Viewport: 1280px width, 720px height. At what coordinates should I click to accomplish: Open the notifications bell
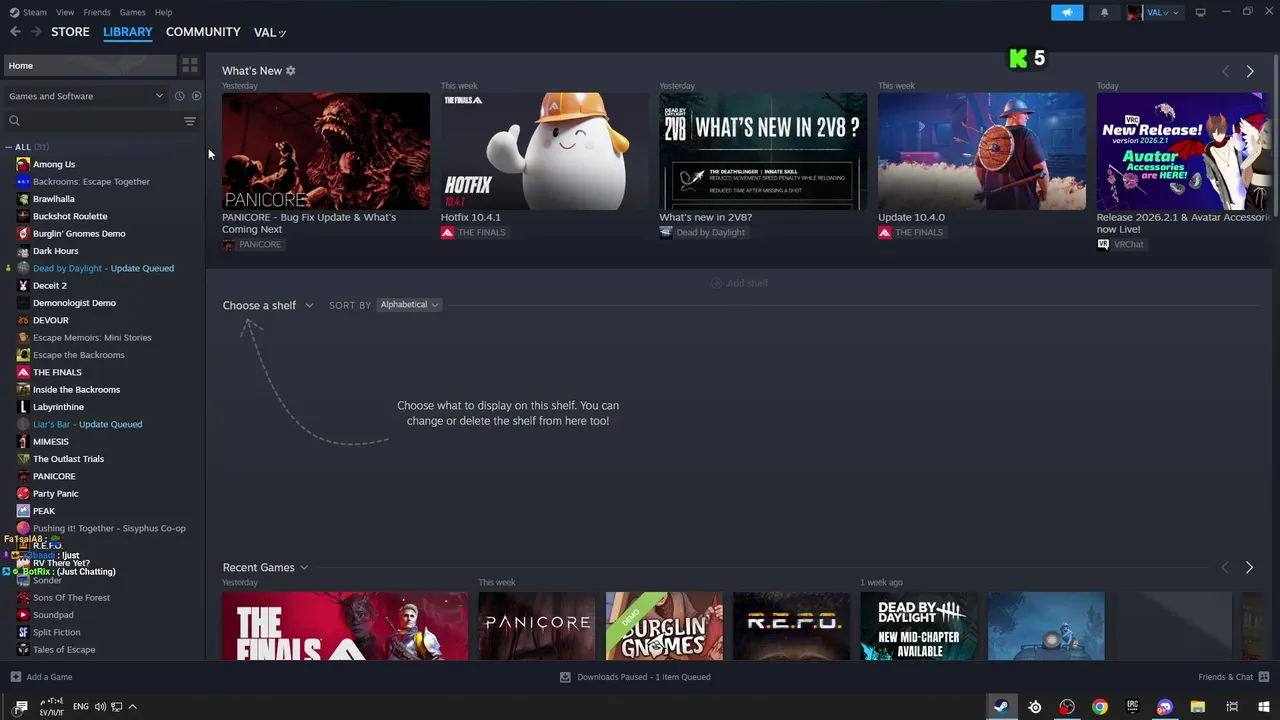tap(1104, 12)
